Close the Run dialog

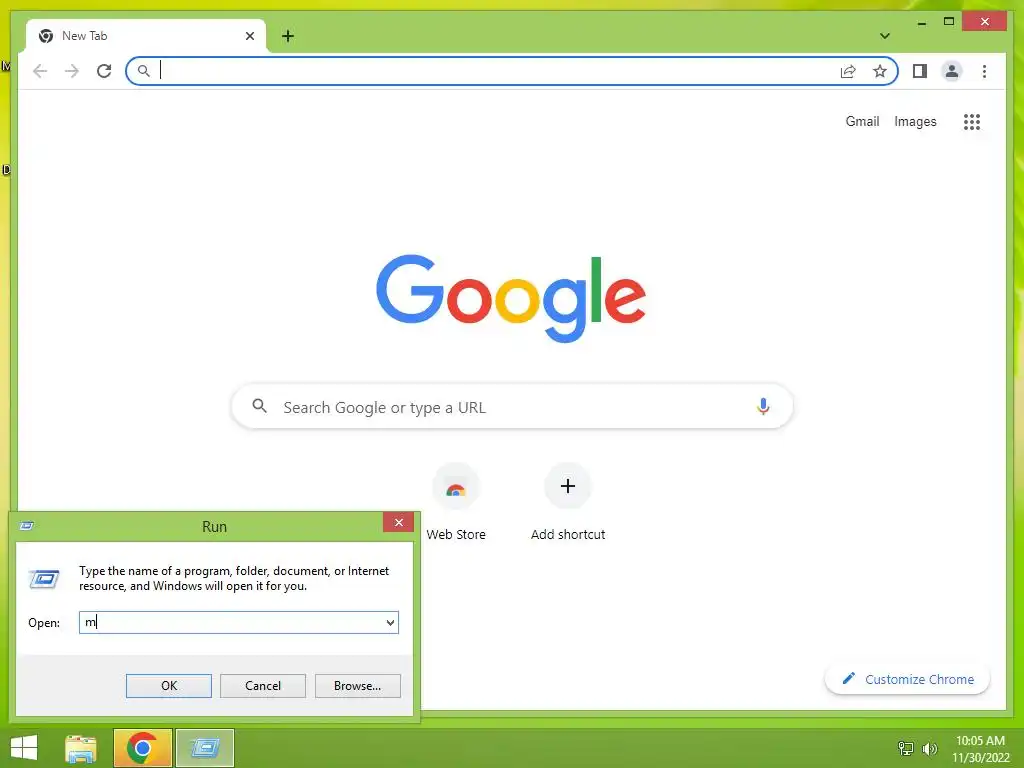398,522
